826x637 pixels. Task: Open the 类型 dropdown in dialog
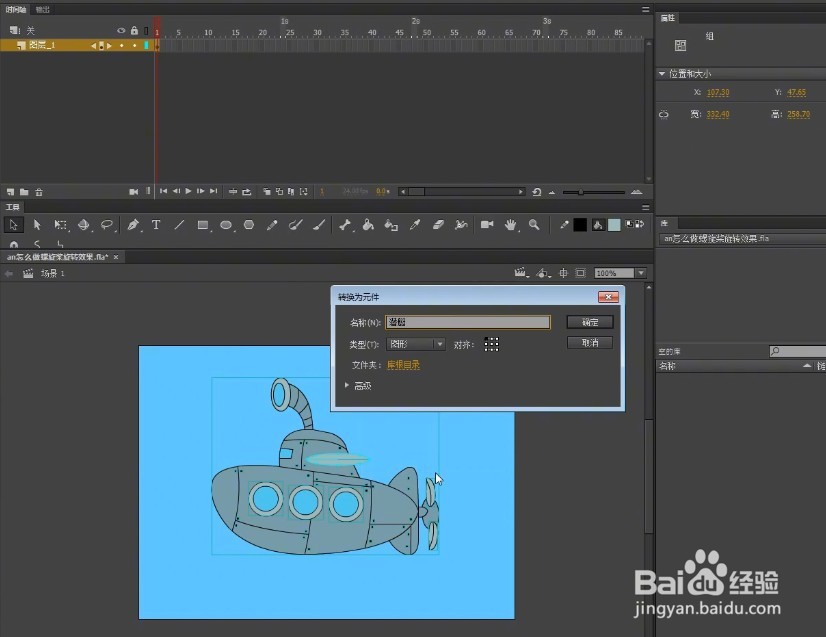coord(416,344)
